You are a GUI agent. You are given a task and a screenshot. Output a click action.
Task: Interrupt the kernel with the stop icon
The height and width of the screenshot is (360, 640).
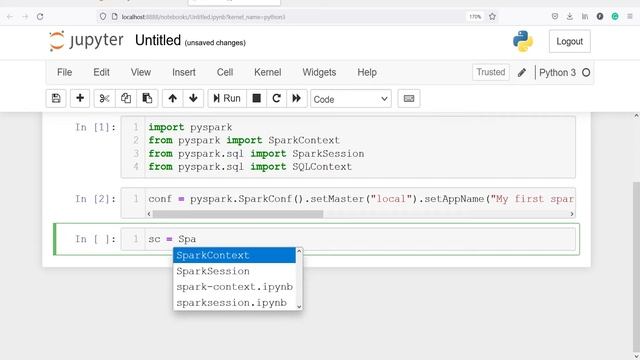click(x=257, y=98)
